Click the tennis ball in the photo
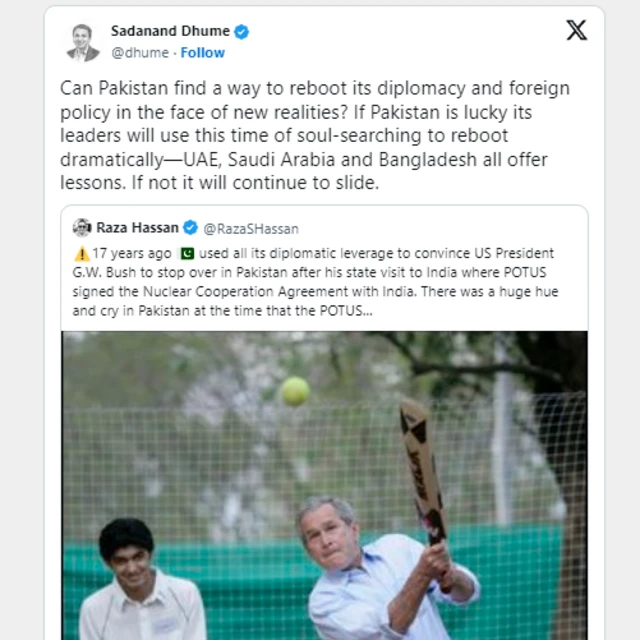 click(x=295, y=390)
